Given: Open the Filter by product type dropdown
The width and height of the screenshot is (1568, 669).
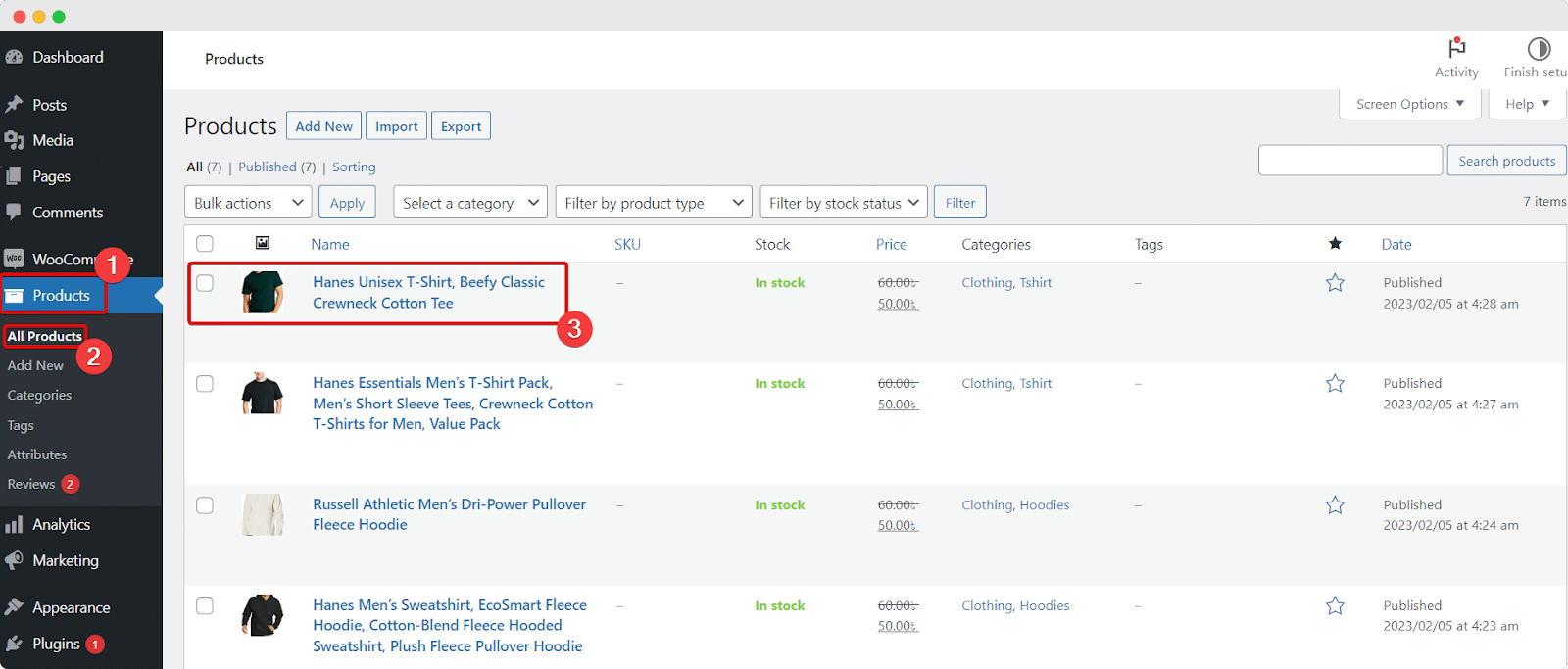Looking at the screenshot, I should pos(654,203).
